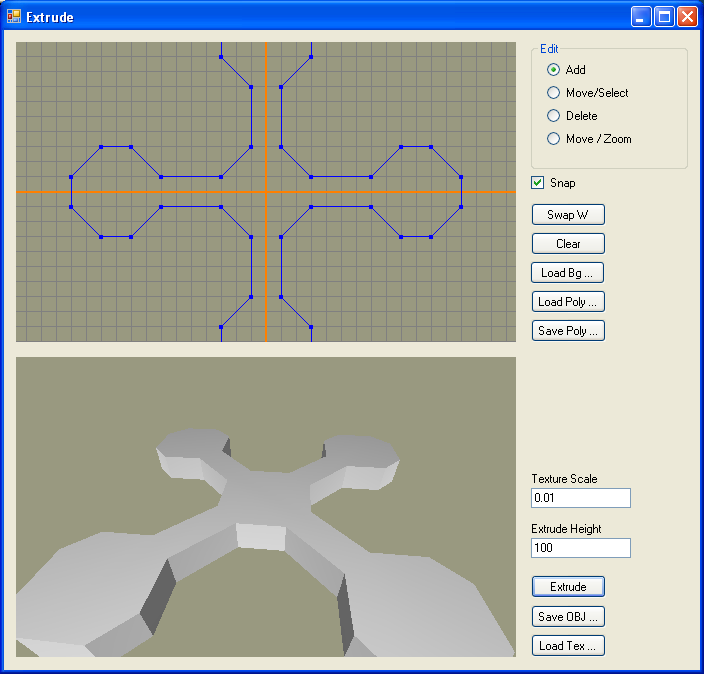Select the Delete edit mode

pyautogui.click(x=553, y=116)
